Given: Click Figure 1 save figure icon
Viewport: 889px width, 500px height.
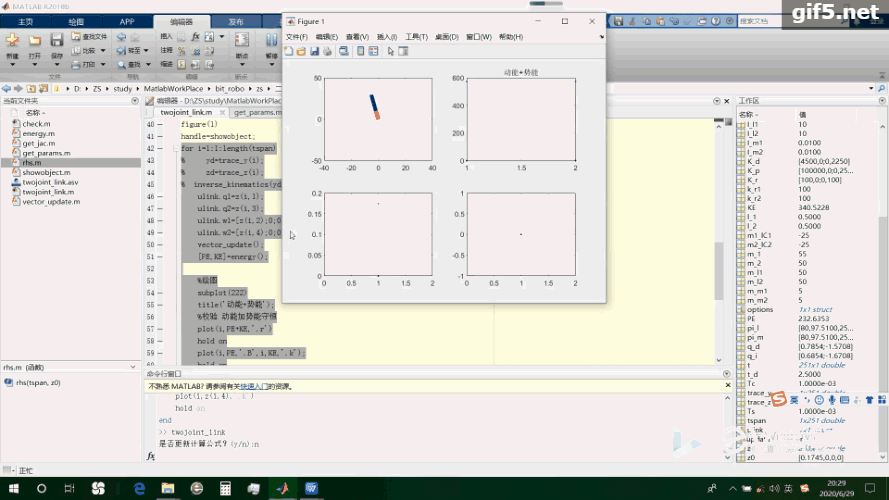Looking at the screenshot, I should click(314, 51).
